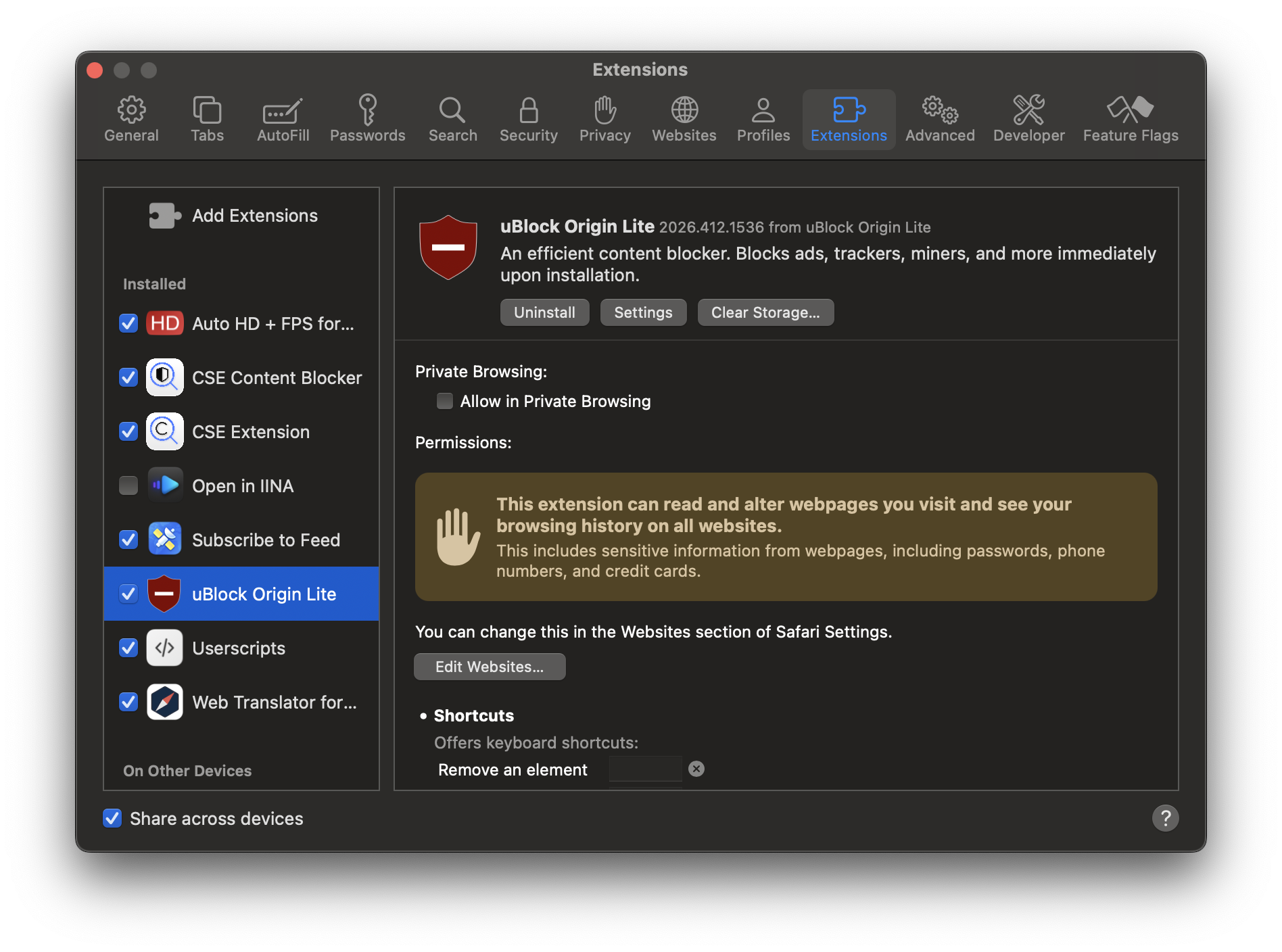Open Settings for uBlock Origin Lite
Viewport: 1282px width, 952px height.
643,312
